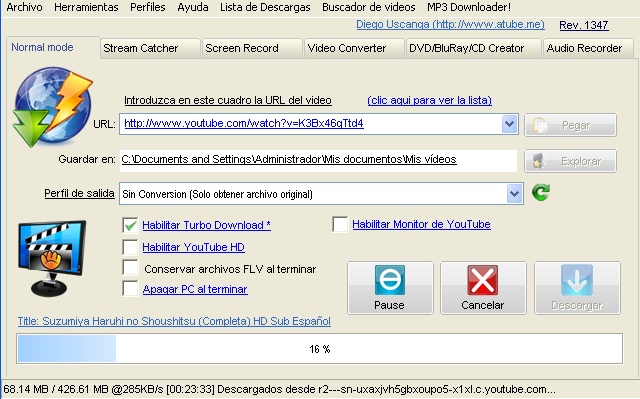Click the Habilitar YouTube HD link text
Image resolution: width=640 pixels, height=399 pixels.
coord(193,247)
